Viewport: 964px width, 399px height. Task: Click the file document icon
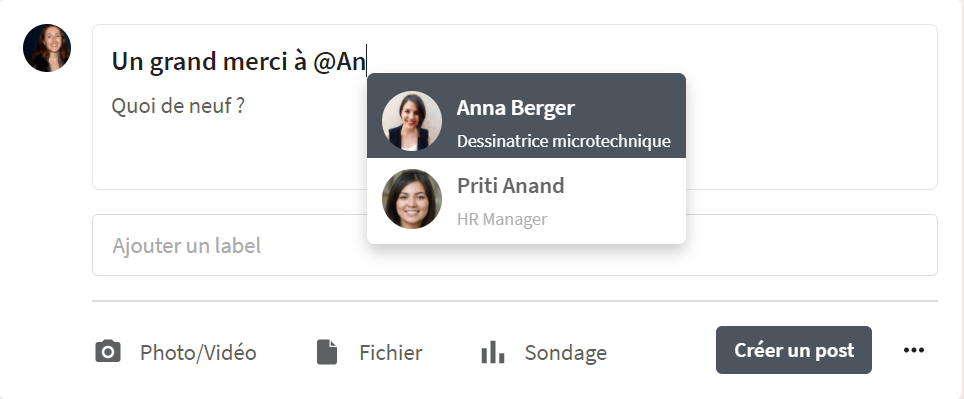pyautogui.click(x=326, y=352)
